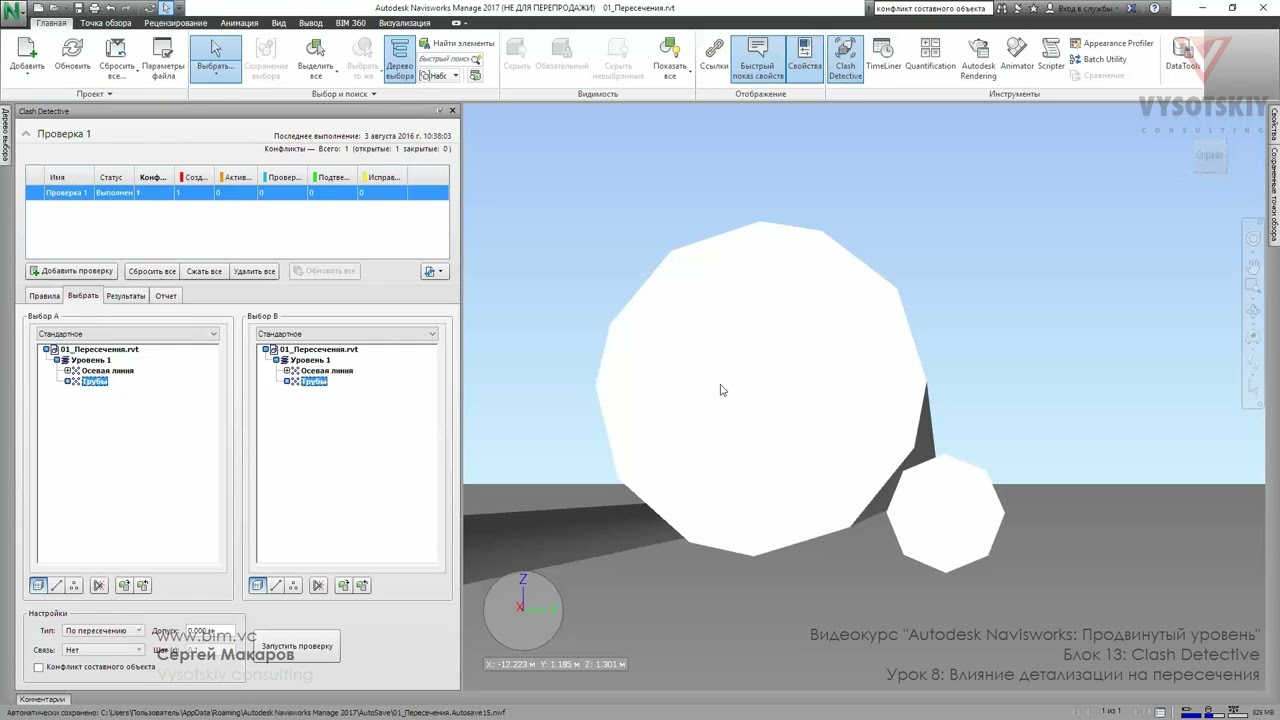This screenshot has height=720, width=1280.
Task: Click the Navisworks application menu logo
Action: [14, 11]
